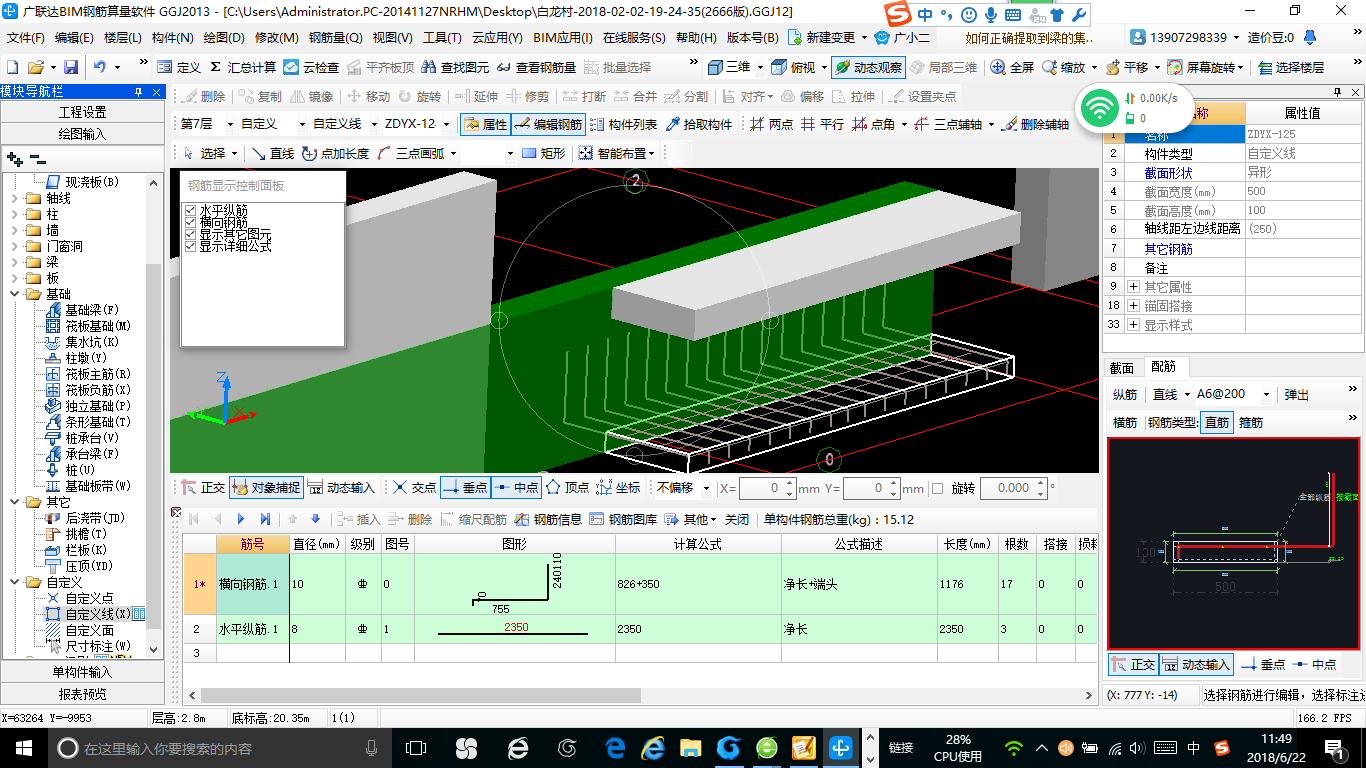Click the 报表预览 navigation button
The width and height of the screenshot is (1366, 768).
(82, 694)
